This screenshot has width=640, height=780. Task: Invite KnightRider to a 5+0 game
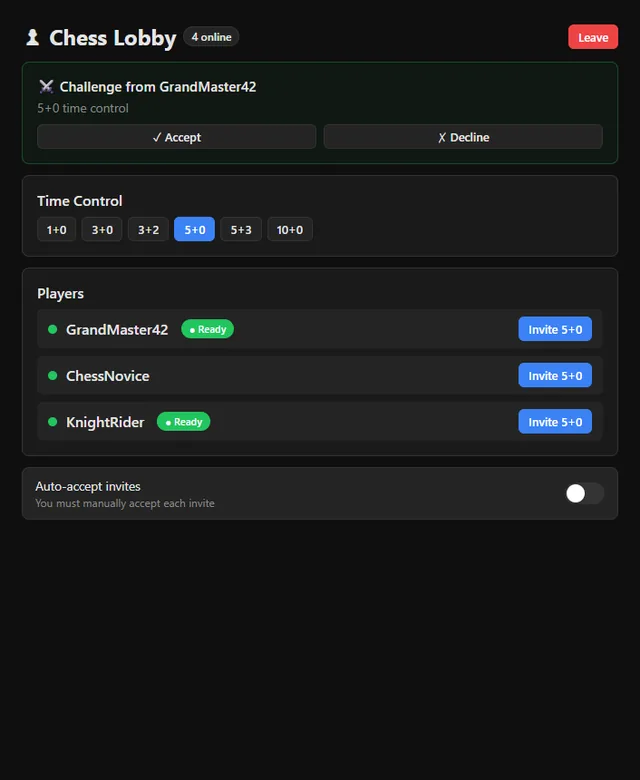555,422
